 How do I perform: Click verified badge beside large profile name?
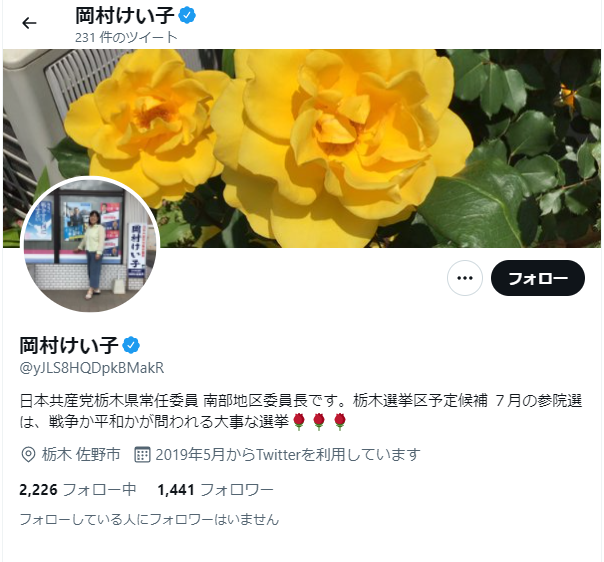coord(131,345)
